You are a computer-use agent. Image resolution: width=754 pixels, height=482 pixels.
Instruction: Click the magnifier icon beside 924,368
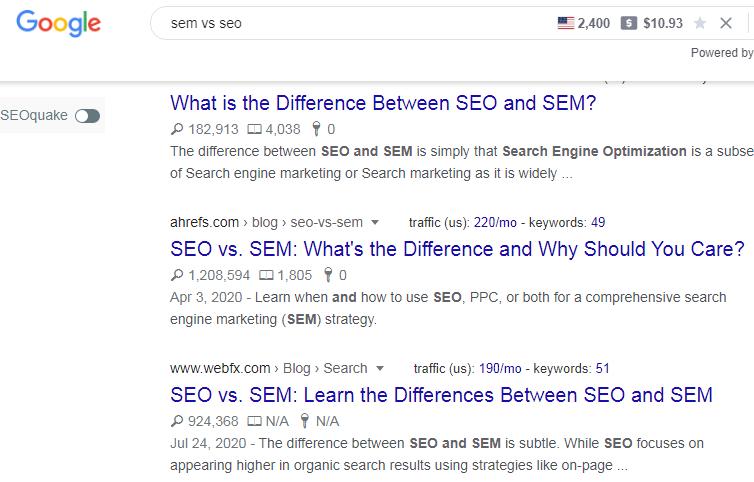(x=178, y=421)
